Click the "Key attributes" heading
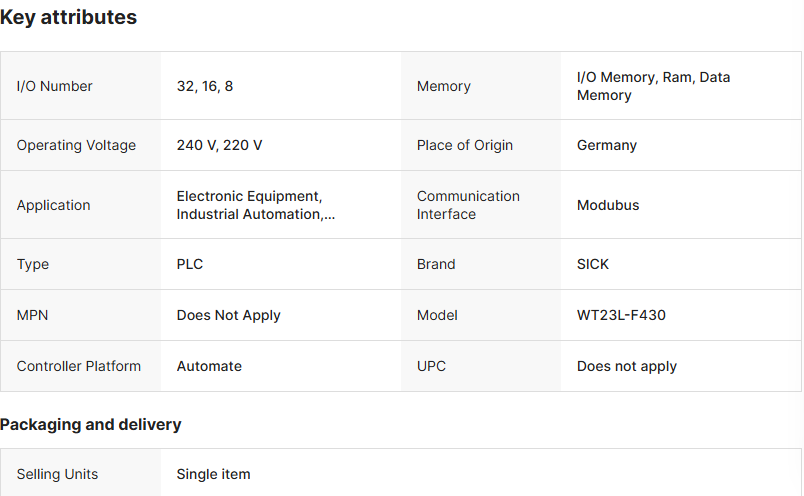 (x=69, y=17)
